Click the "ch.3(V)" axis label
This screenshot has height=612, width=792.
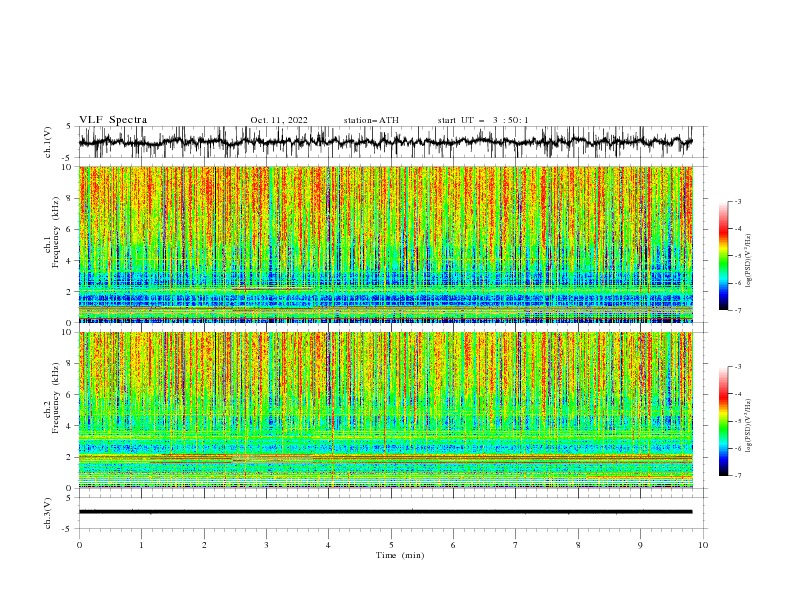[x=48, y=513]
